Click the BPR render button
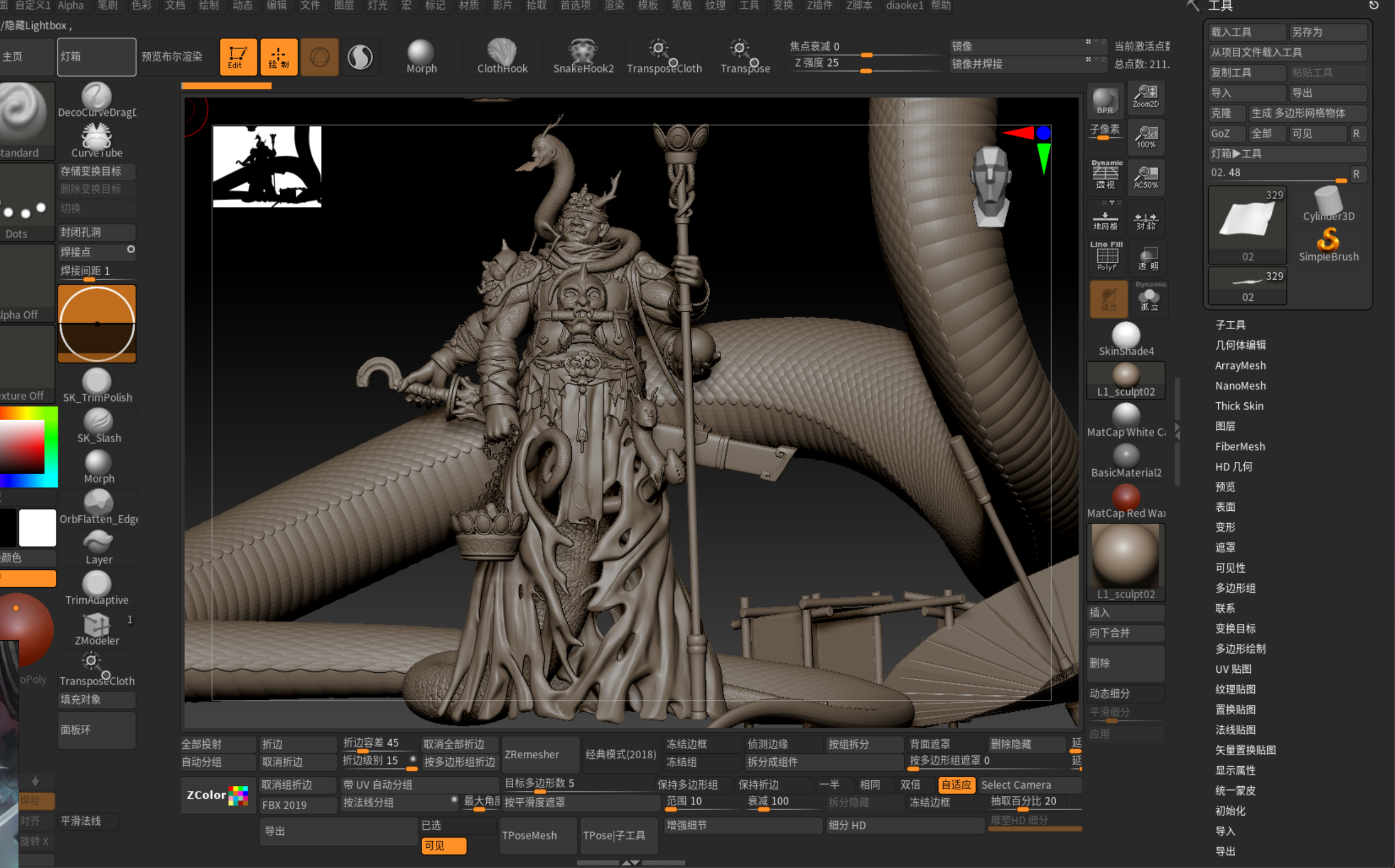Viewport: 1395px width, 868px height. (x=1105, y=101)
